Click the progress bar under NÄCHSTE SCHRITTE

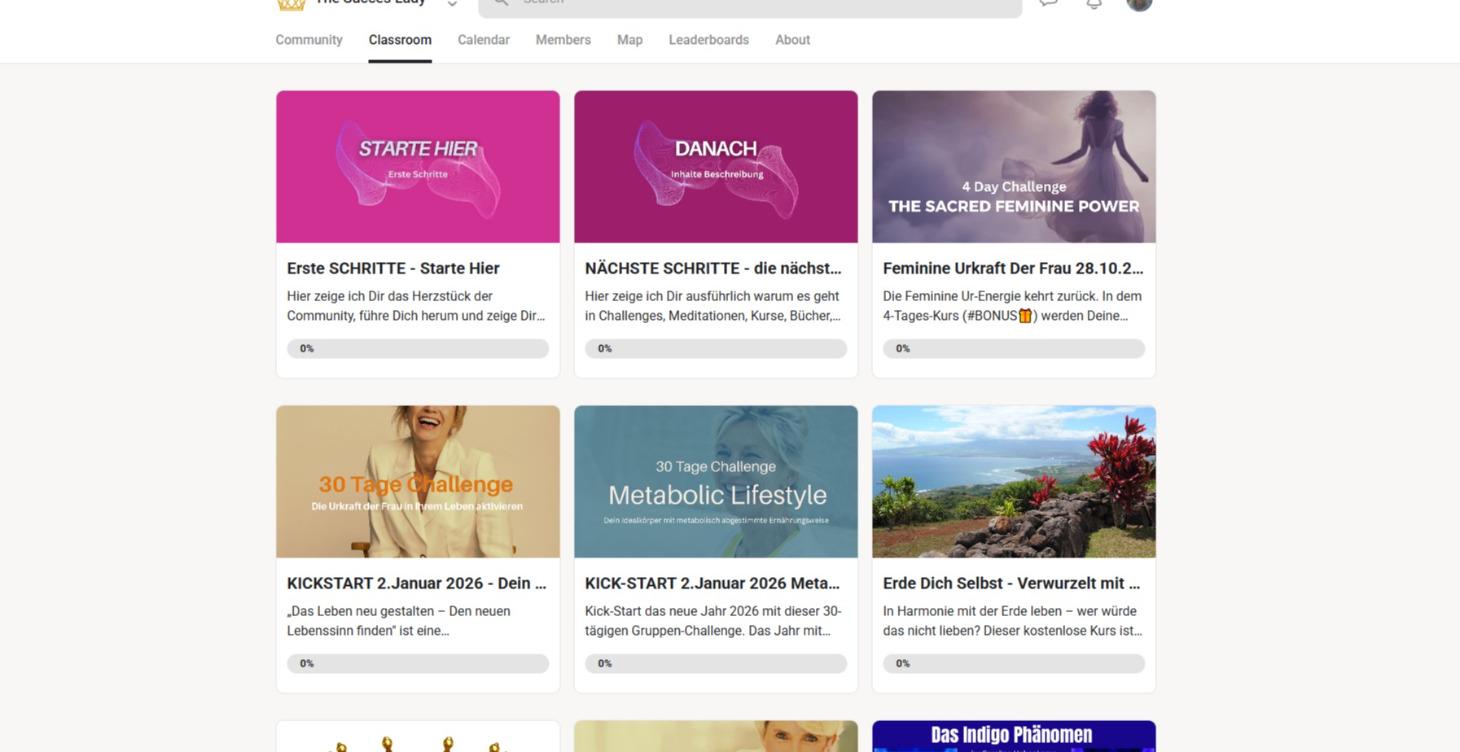click(x=716, y=349)
